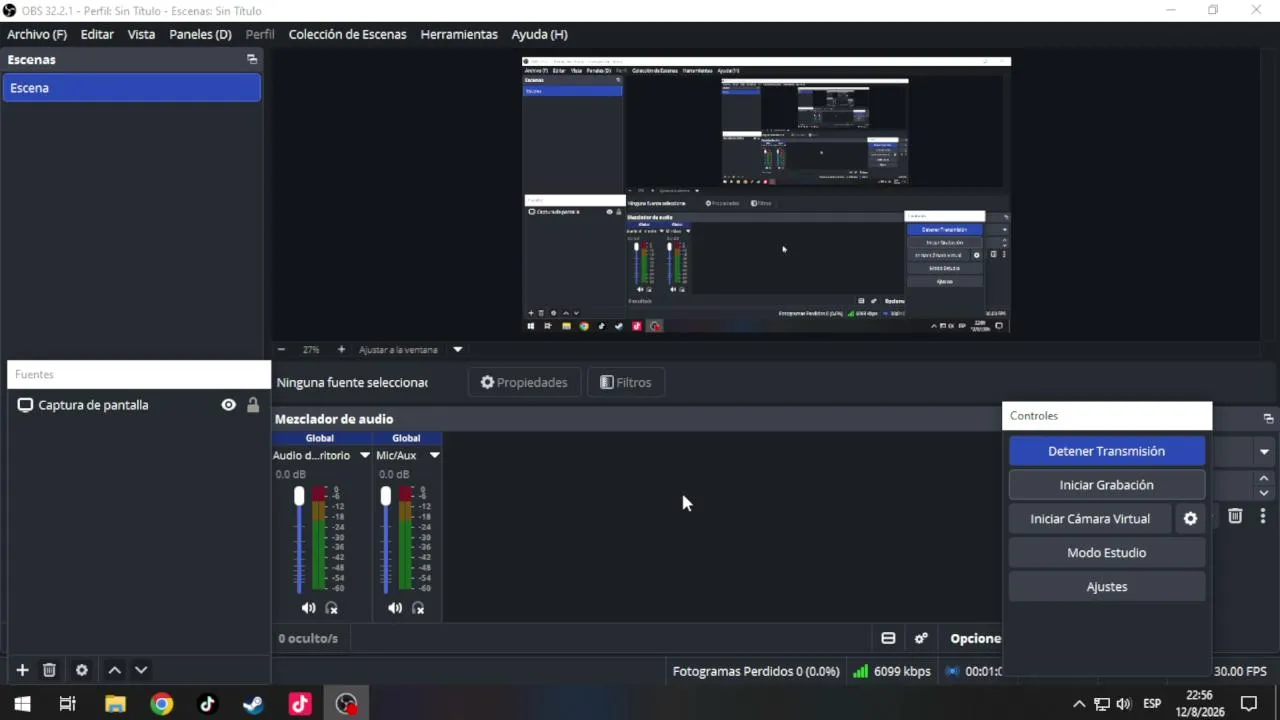This screenshot has height=720, width=1280.
Task: Open source properties via the Fuentes gear icon
Action: point(82,670)
